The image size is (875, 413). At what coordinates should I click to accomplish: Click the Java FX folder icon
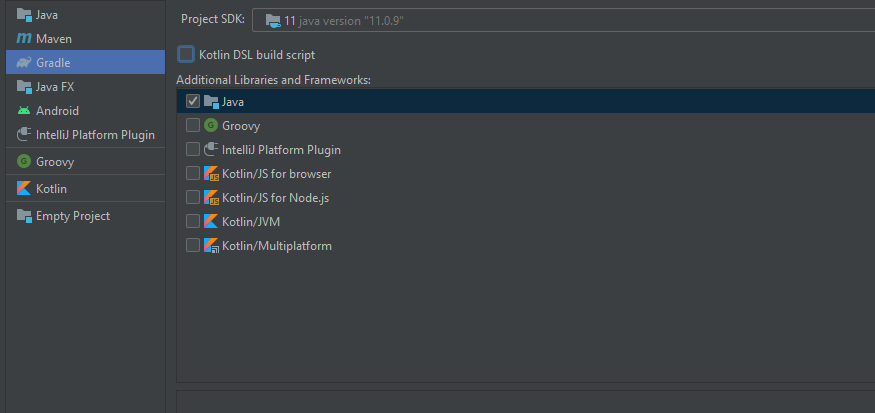pyautogui.click(x=24, y=87)
